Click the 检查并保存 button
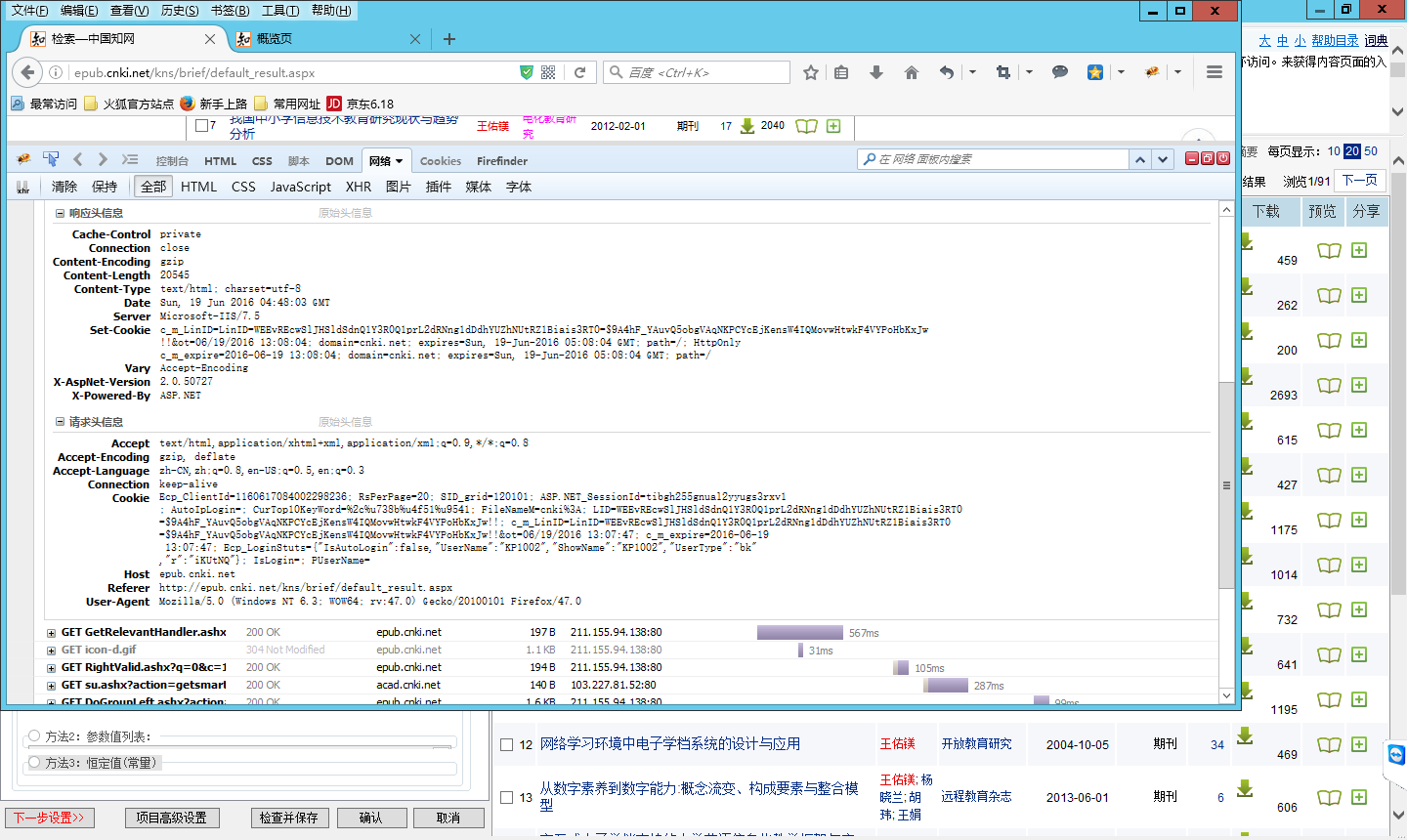This screenshot has height=840, width=1407. pos(289,818)
